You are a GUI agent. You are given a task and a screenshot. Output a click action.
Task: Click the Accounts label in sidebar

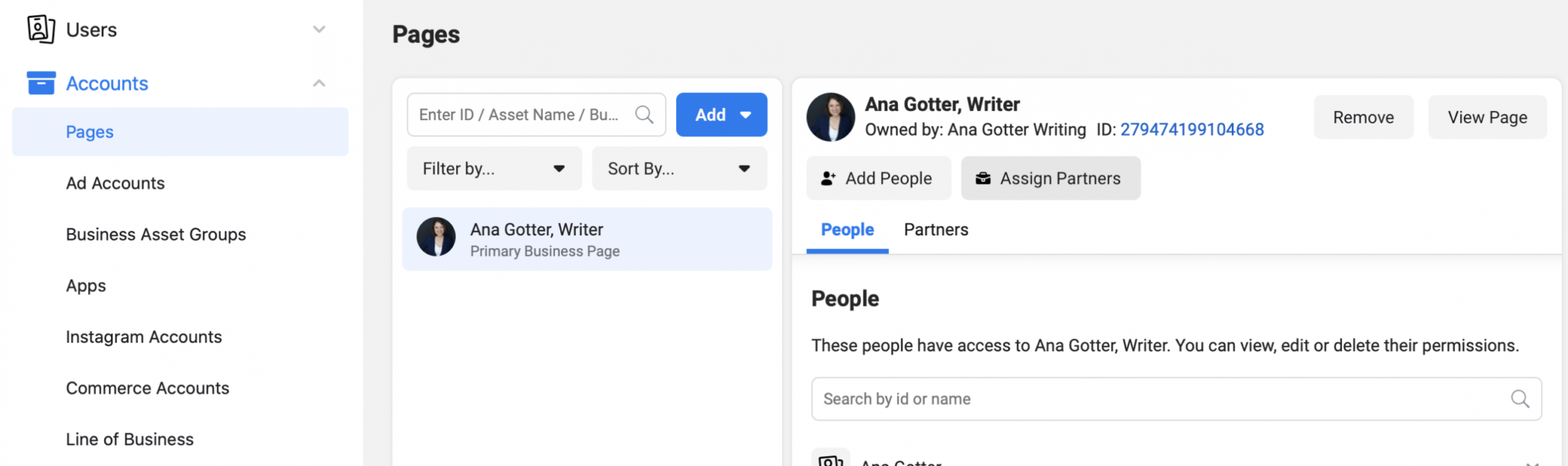point(107,84)
